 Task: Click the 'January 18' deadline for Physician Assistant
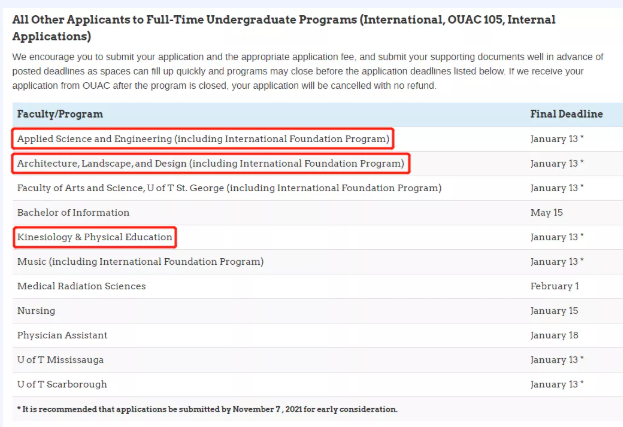pos(554,335)
